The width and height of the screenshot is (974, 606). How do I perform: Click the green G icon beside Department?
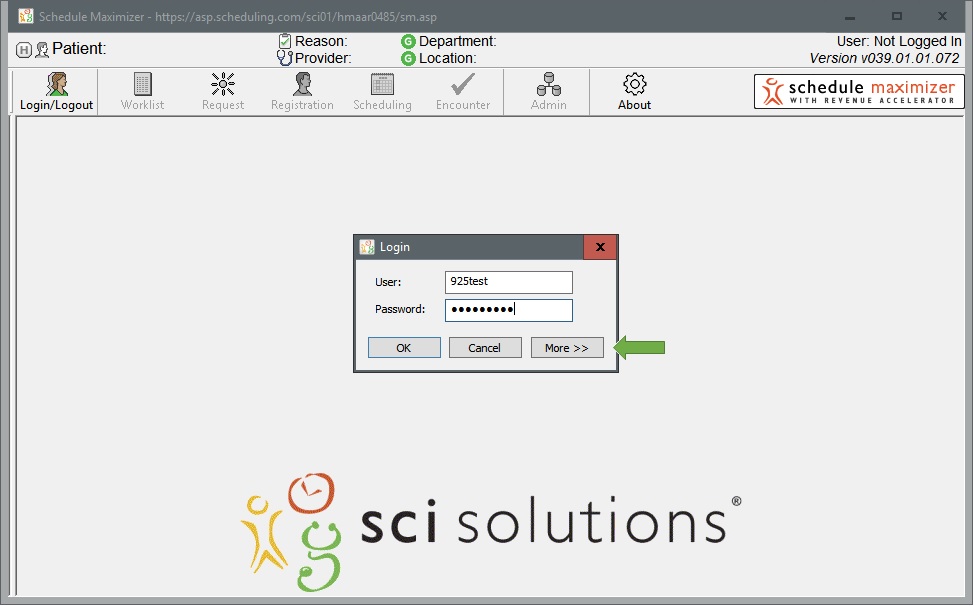[x=407, y=42]
